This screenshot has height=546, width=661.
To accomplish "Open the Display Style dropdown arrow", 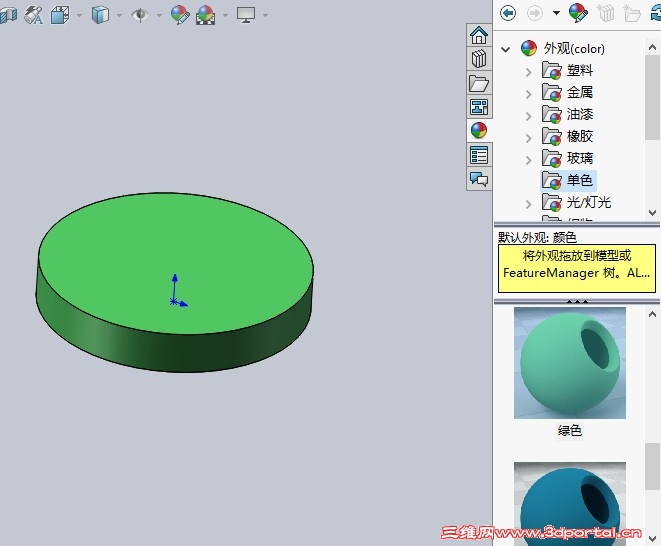I will click(119, 16).
